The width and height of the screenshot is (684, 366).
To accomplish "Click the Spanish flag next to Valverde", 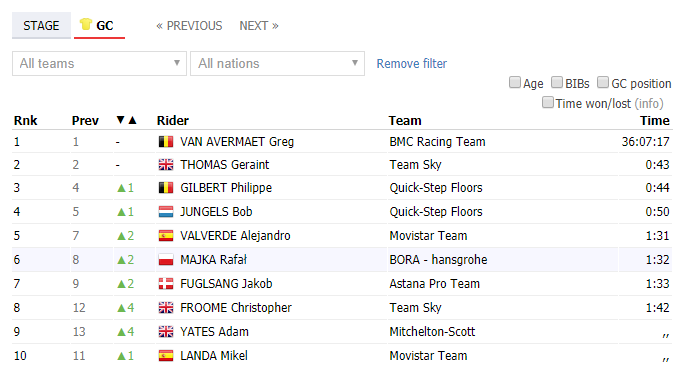I will pyautogui.click(x=166, y=236).
